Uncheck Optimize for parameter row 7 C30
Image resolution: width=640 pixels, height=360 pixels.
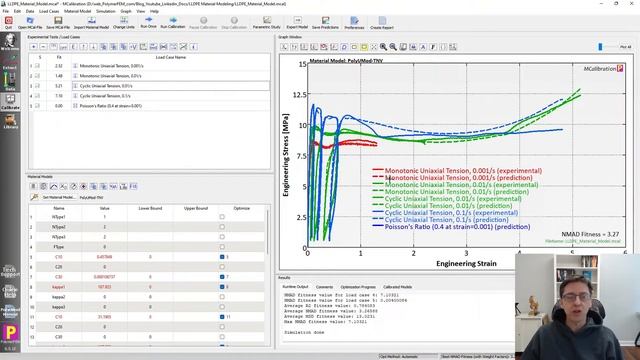coord(222,277)
